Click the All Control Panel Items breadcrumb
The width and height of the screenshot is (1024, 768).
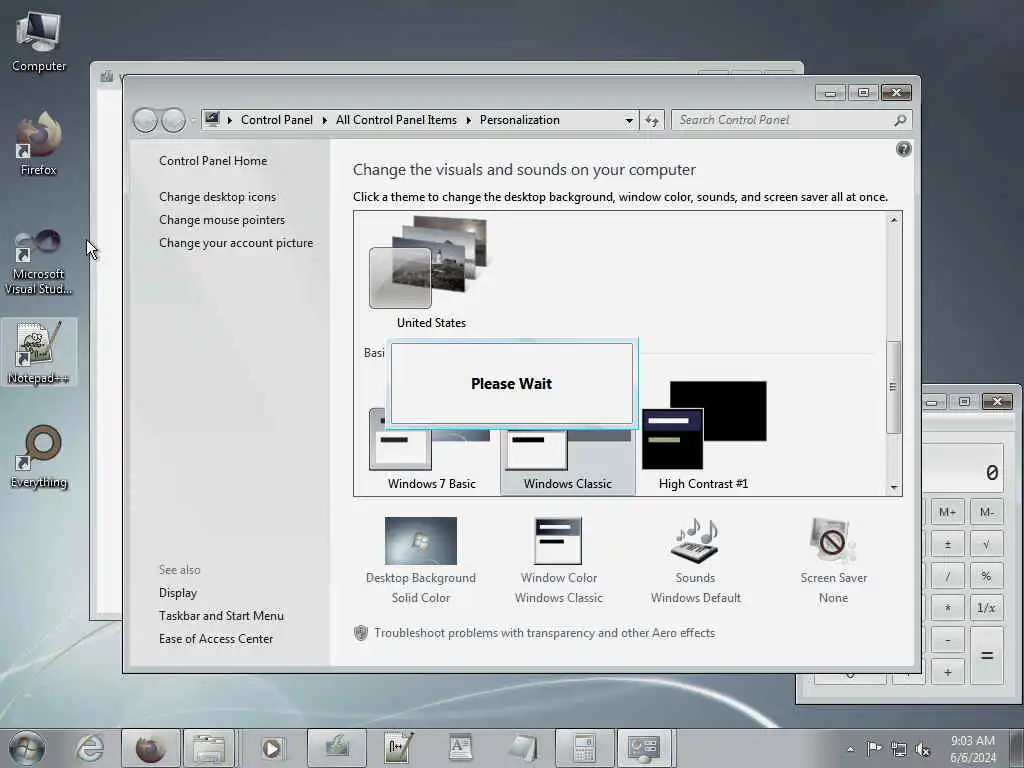click(x=396, y=120)
